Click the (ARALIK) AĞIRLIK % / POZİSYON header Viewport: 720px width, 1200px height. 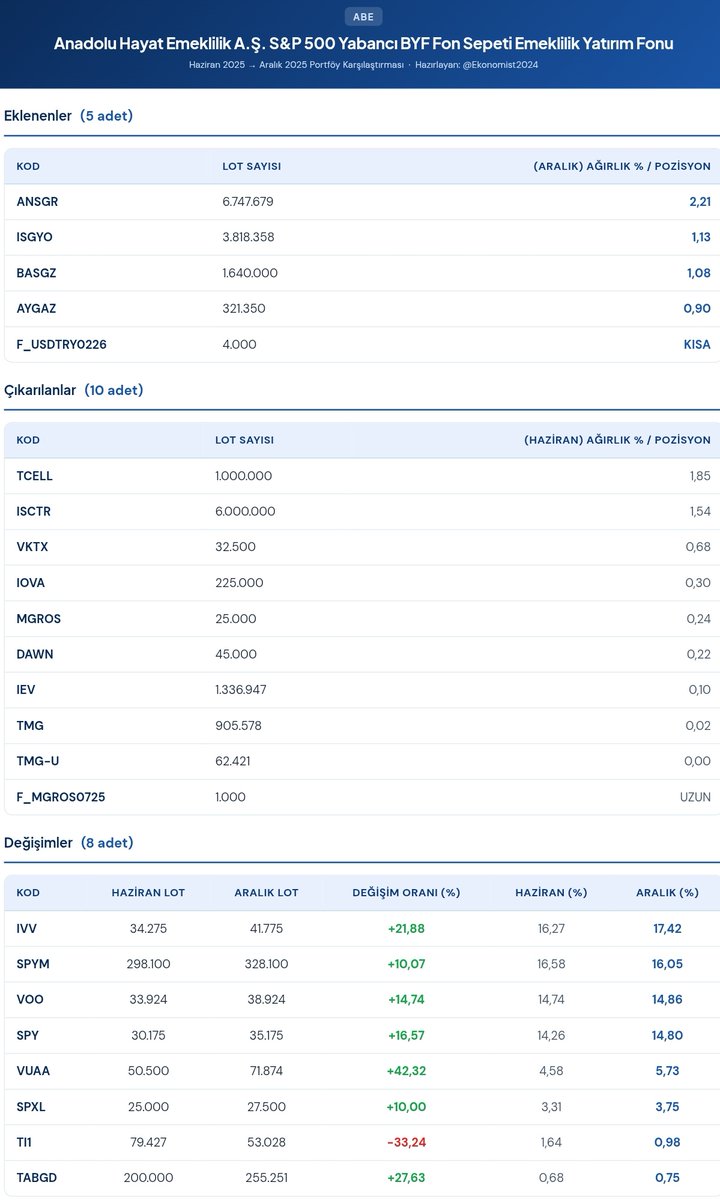[622, 166]
